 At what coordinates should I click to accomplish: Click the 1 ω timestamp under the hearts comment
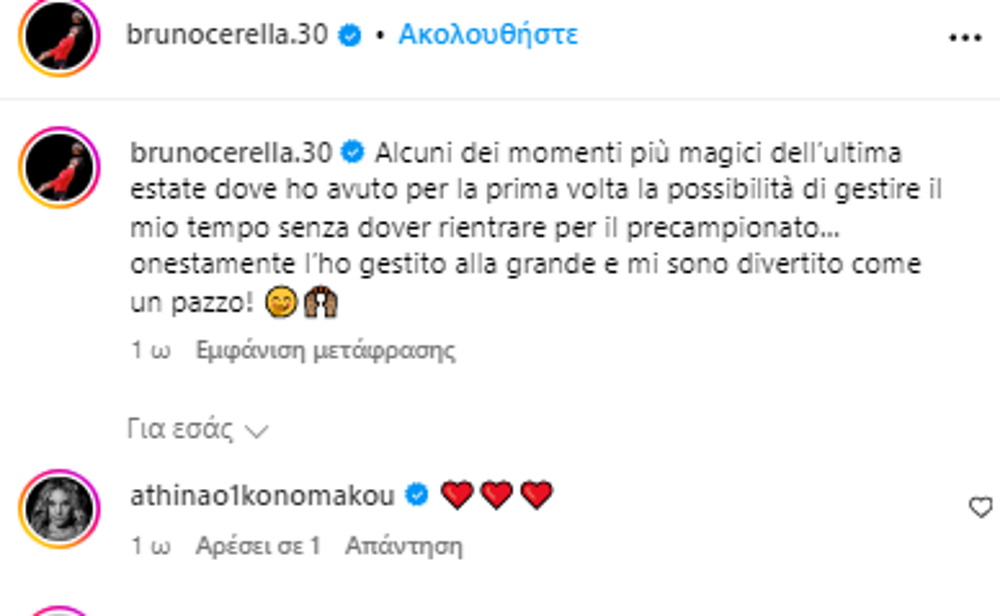(x=151, y=546)
